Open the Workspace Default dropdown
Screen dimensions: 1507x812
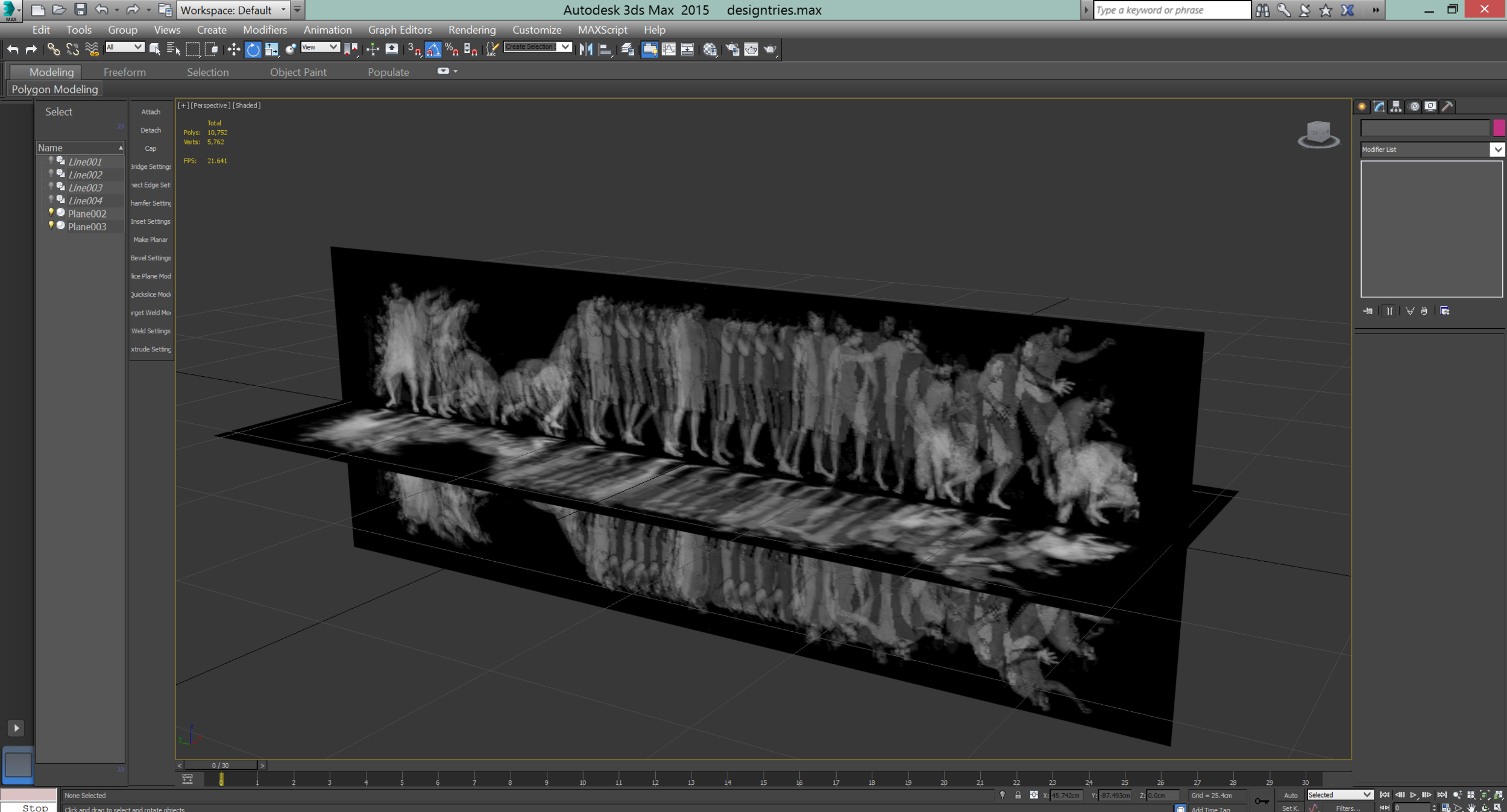point(233,10)
